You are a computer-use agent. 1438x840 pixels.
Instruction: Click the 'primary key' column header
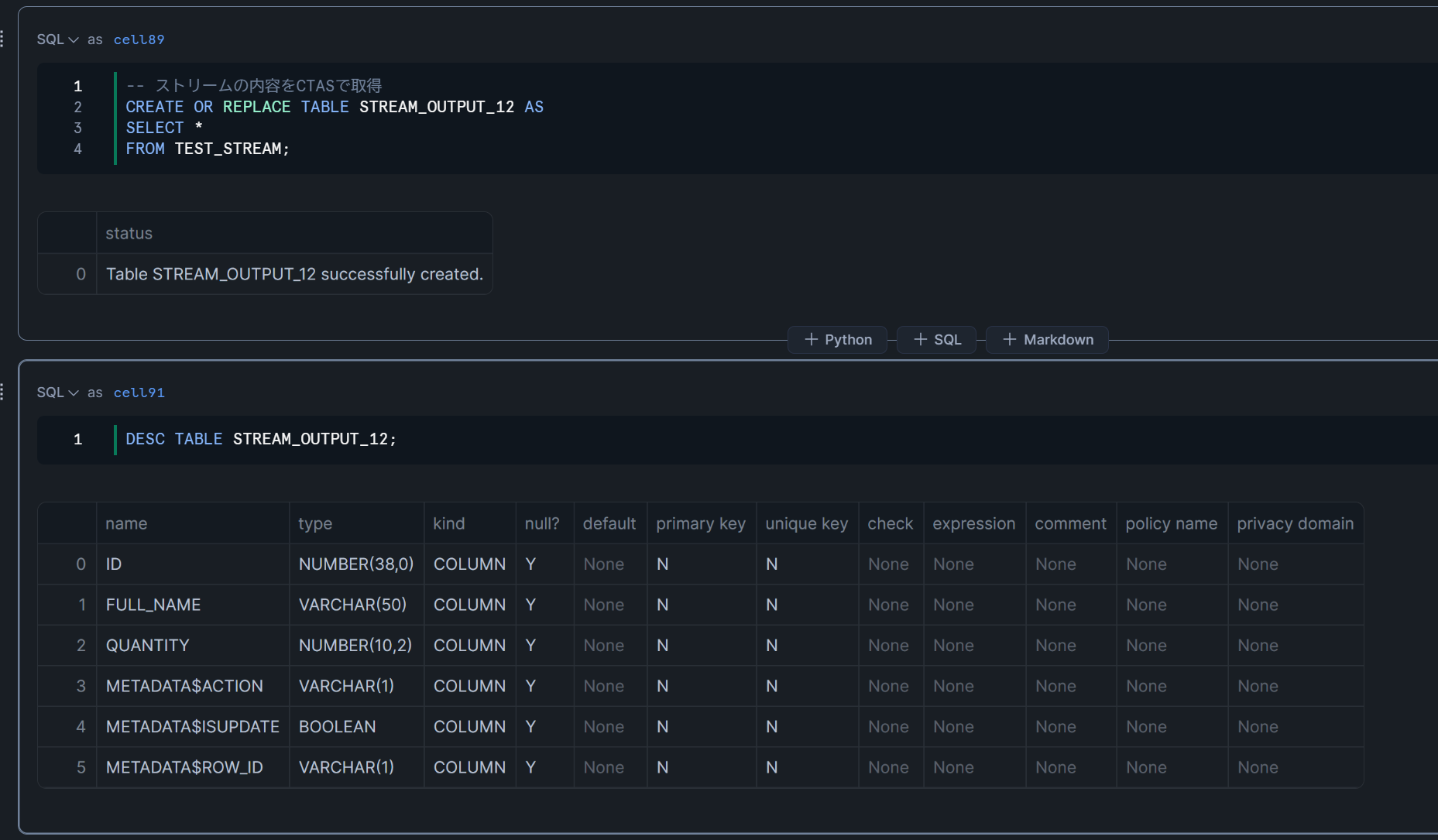[702, 523]
